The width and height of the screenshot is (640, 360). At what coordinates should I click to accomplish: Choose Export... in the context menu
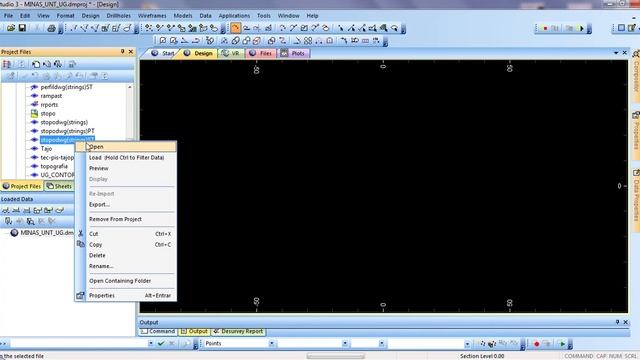pos(126,204)
